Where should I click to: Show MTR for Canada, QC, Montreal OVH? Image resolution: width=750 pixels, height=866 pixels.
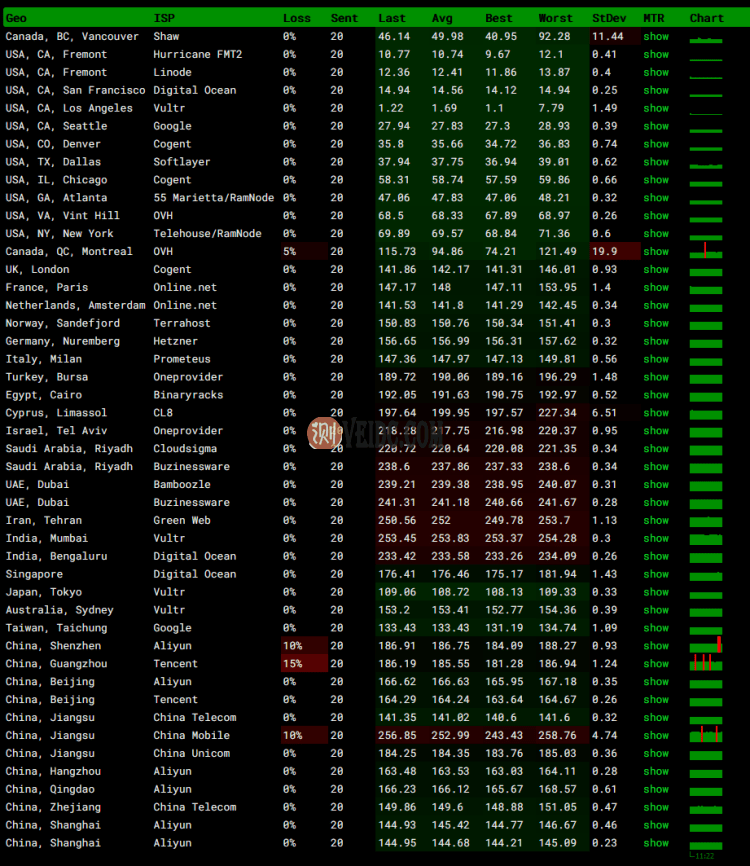tap(656, 252)
